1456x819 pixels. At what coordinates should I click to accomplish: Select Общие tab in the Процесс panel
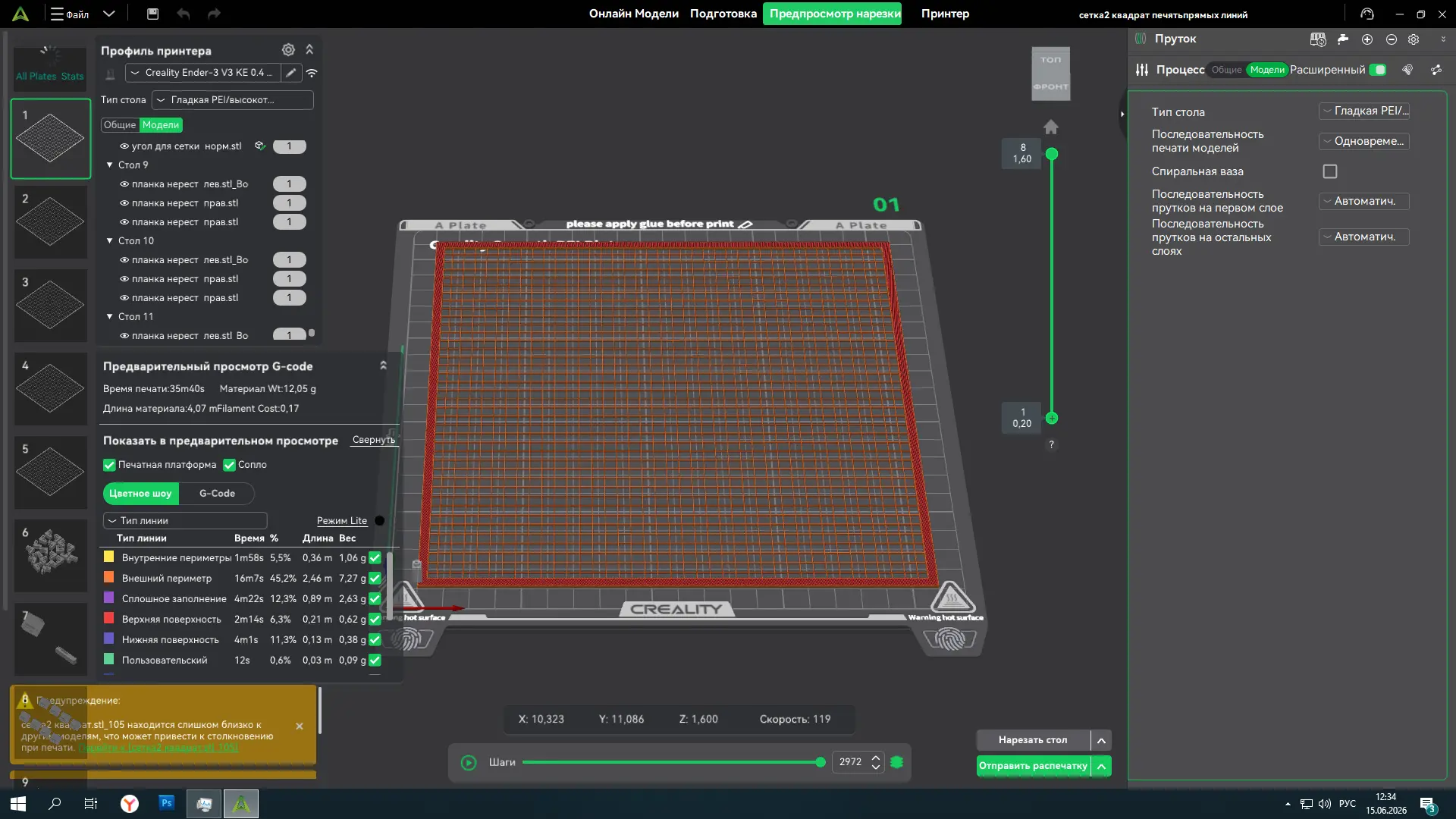(x=1226, y=70)
